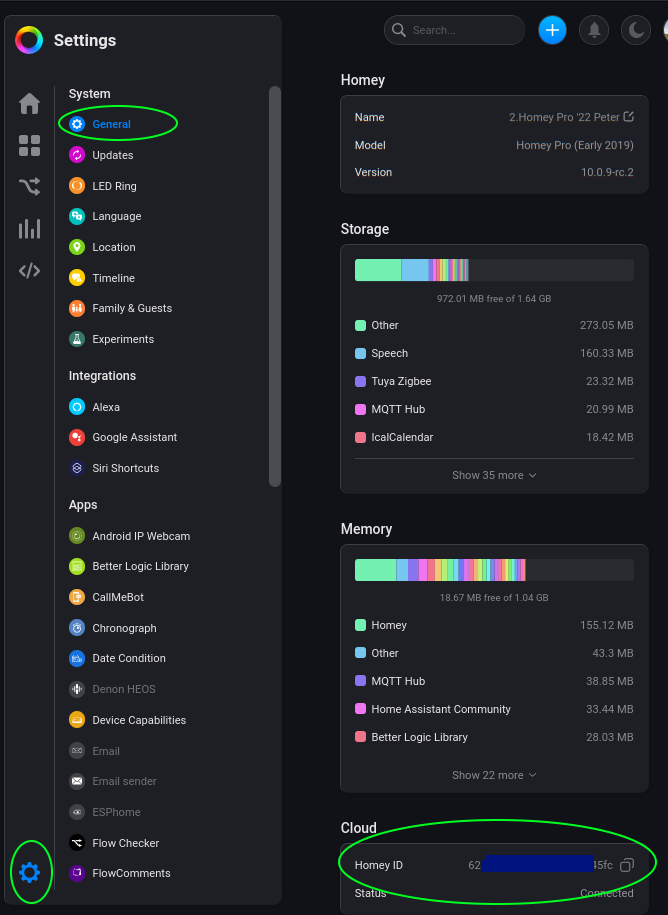Click the Search input field
This screenshot has height=915, width=668.
[454, 30]
